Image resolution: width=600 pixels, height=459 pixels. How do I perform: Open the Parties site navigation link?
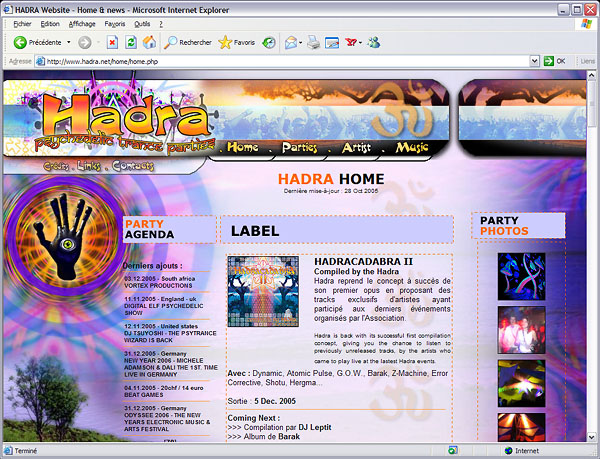click(299, 148)
